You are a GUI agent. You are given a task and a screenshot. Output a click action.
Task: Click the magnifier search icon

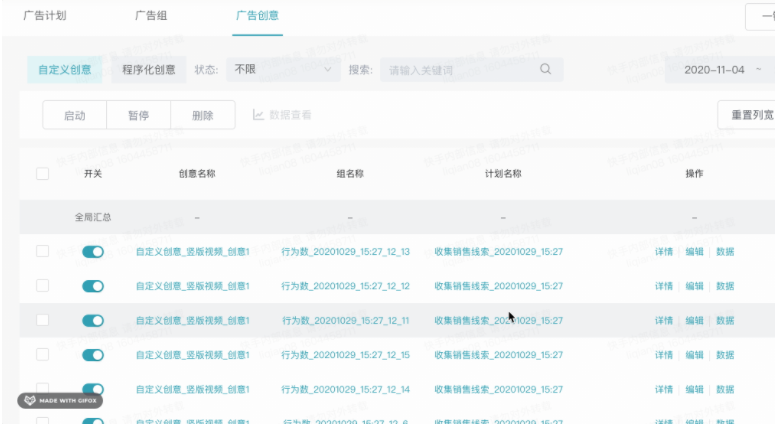(545, 69)
